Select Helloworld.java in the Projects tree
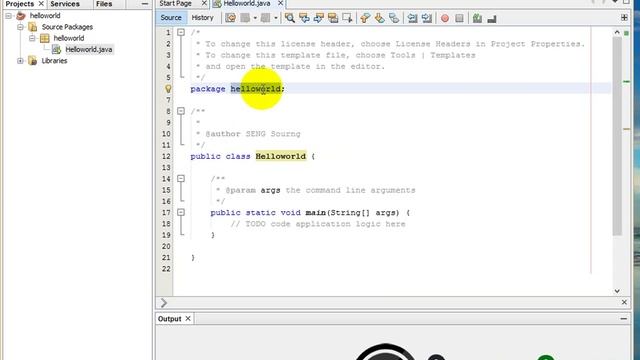Image resolution: width=640 pixels, height=360 pixels. click(x=89, y=50)
